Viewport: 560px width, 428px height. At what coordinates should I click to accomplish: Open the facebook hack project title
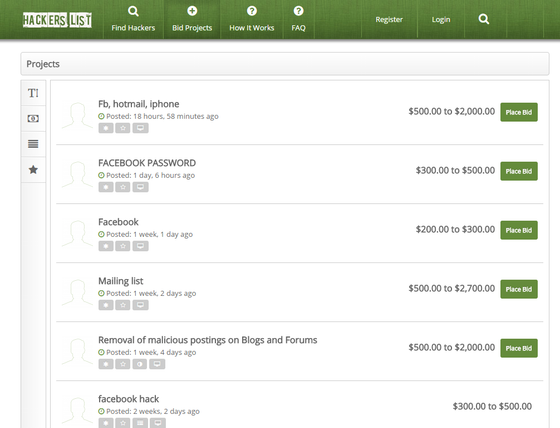pos(129,399)
